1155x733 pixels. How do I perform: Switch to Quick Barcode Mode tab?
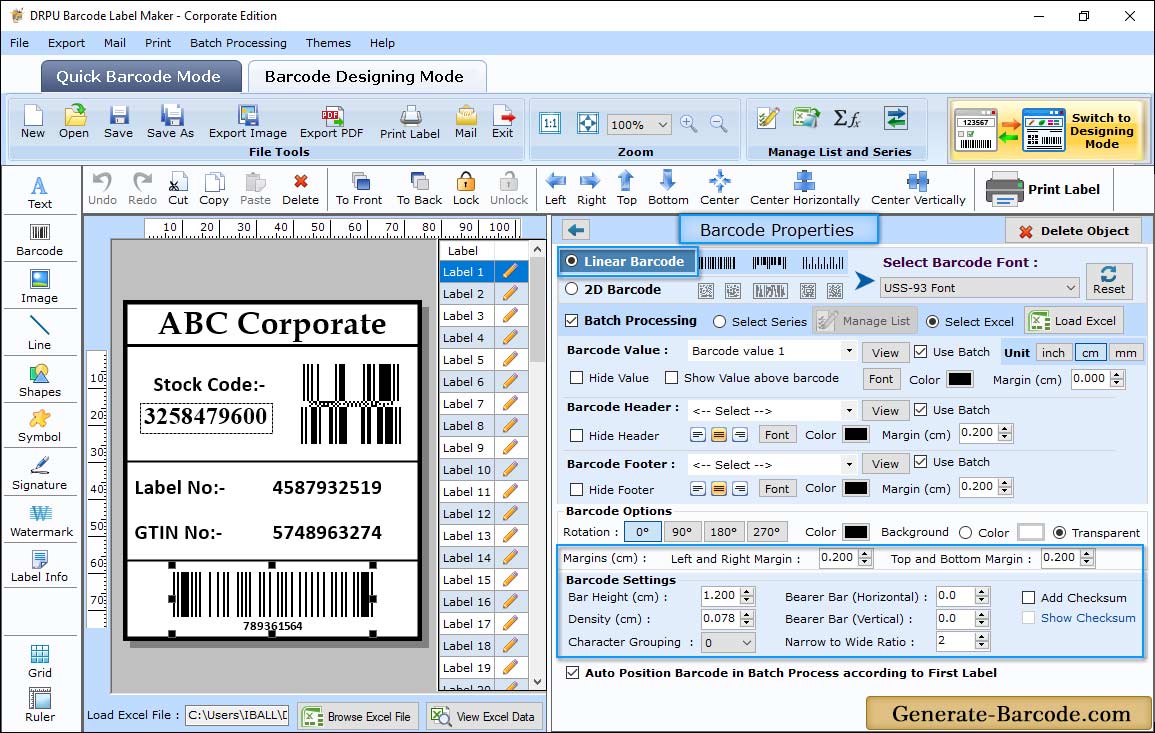click(x=140, y=77)
